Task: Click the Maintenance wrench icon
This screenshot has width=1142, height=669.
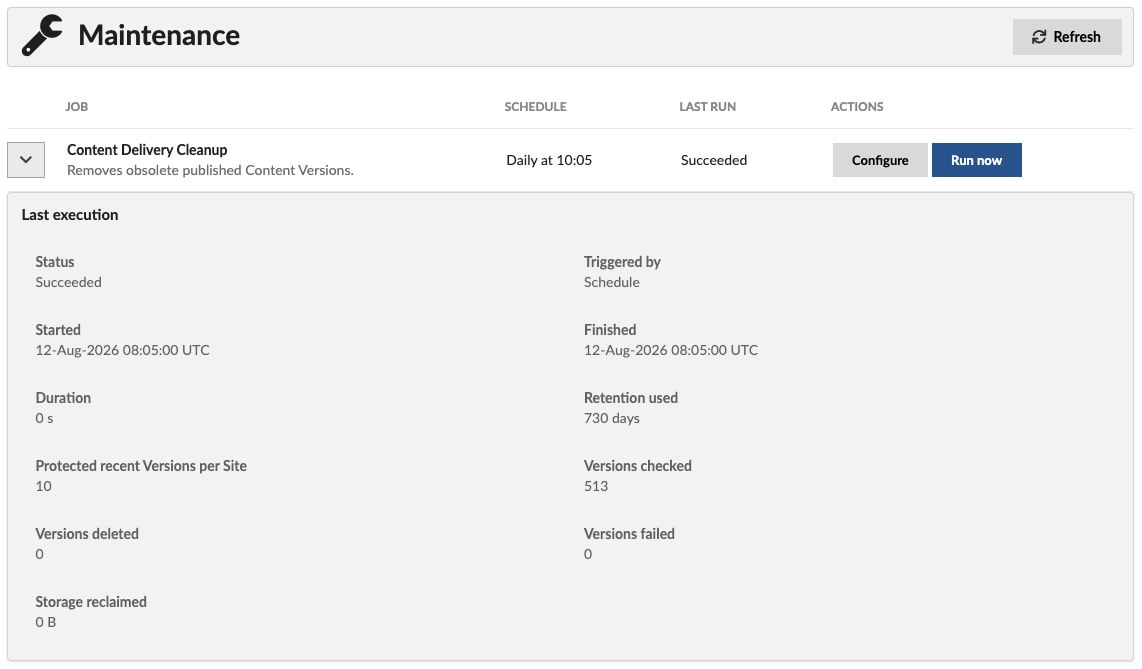Action: pyautogui.click(x=42, y=36)
